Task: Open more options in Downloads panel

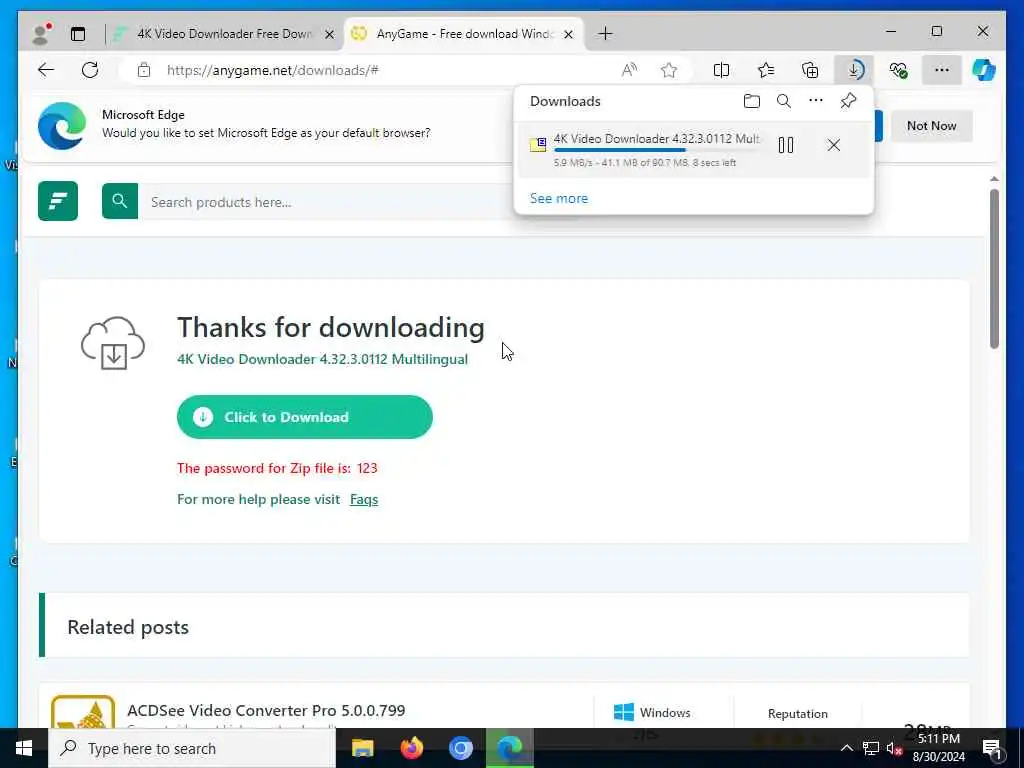Action: [816, 101]
